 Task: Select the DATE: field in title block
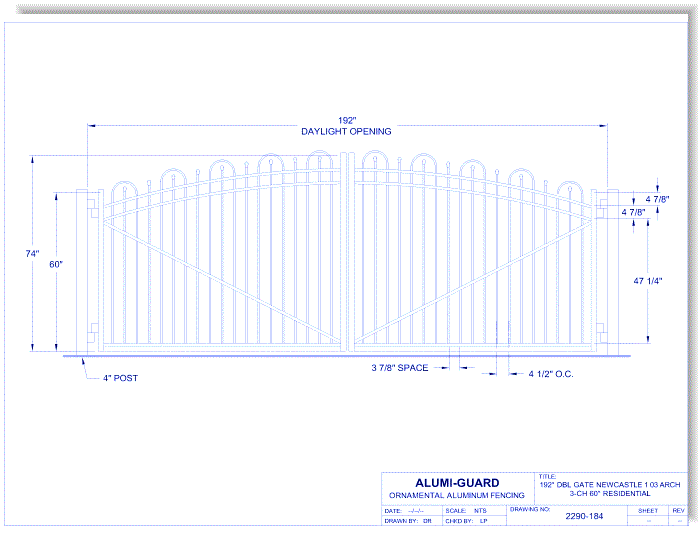404,511
